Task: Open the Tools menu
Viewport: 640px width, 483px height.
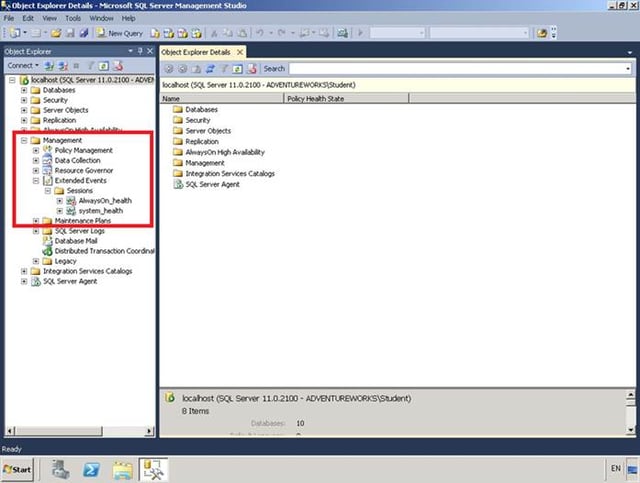Action: click(x=73, y=18)
